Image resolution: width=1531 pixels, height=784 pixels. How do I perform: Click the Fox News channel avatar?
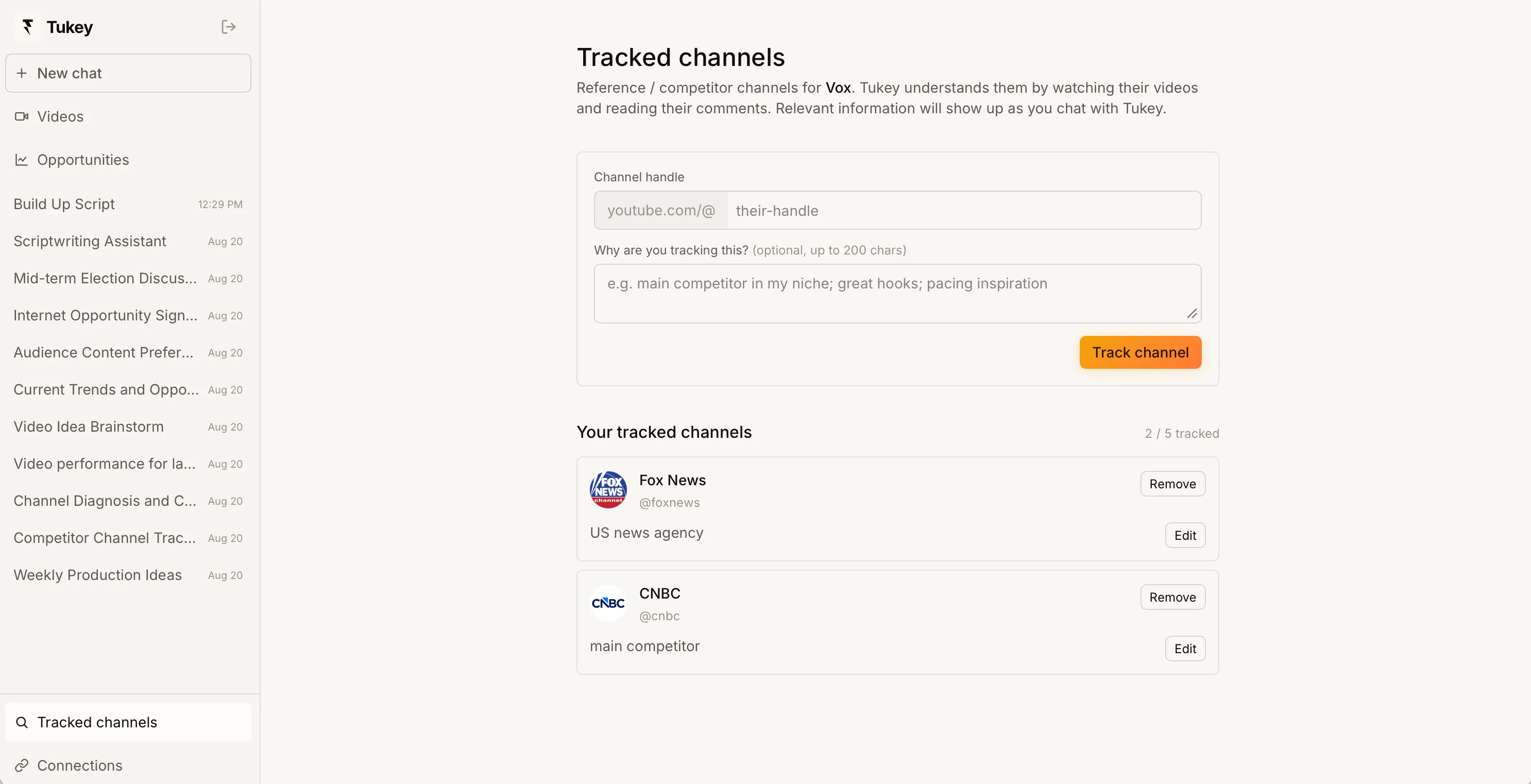[608, 490]
